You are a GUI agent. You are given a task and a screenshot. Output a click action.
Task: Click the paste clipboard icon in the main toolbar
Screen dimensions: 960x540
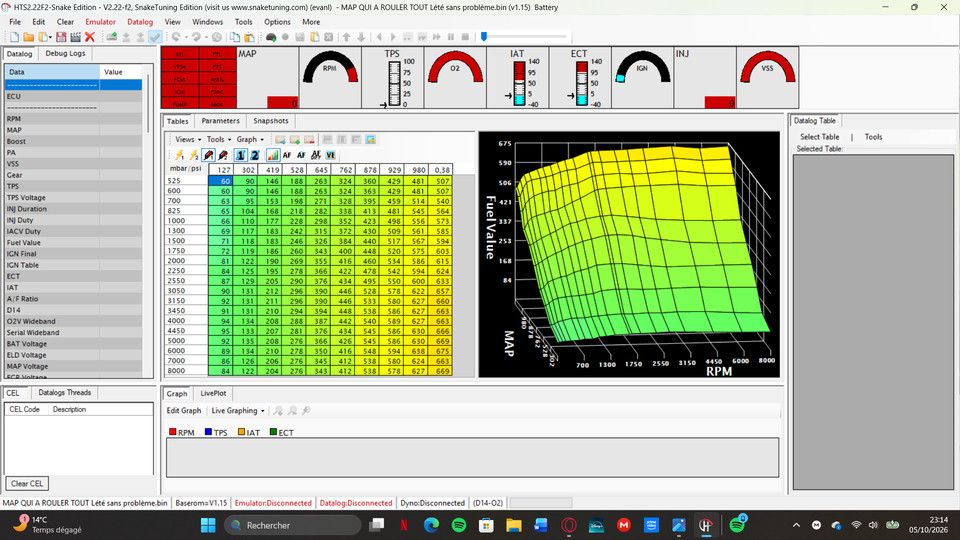249,37
